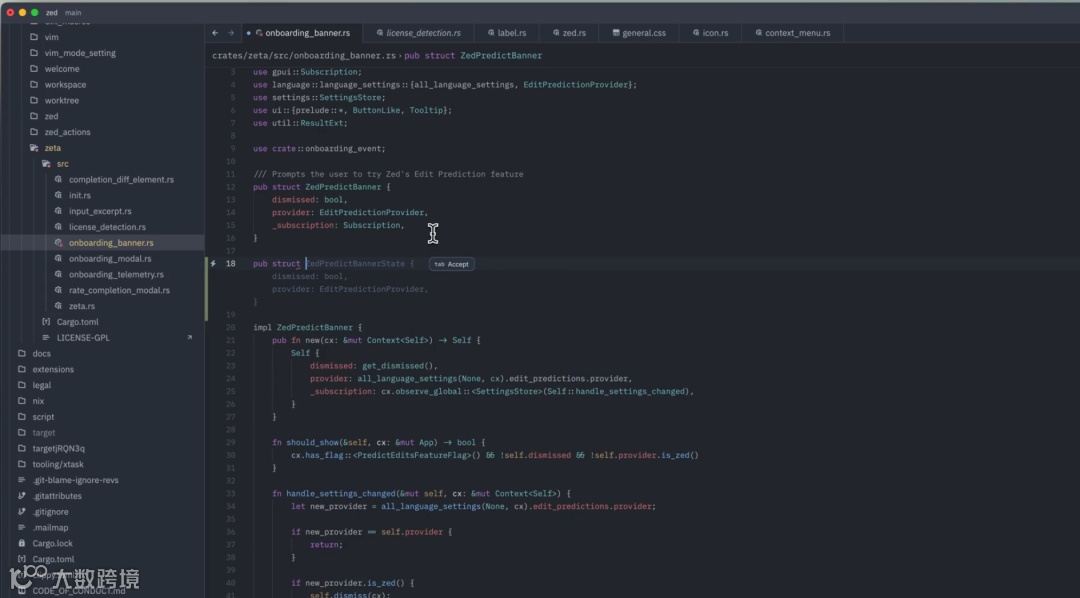Click pub struct ZedPredictBanner in the breadcrumb
This screenshot has width=1080, height=598.
tap(473, 56)
